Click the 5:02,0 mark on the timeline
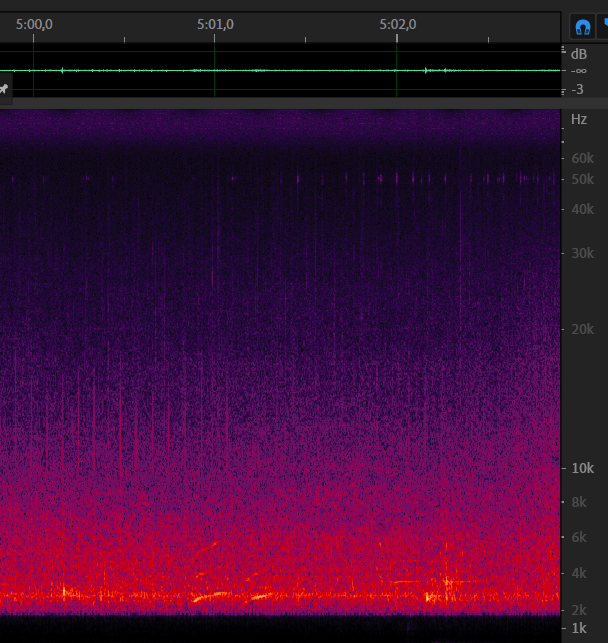Viewport: 608px width, 643px height. tap(397, 25)
